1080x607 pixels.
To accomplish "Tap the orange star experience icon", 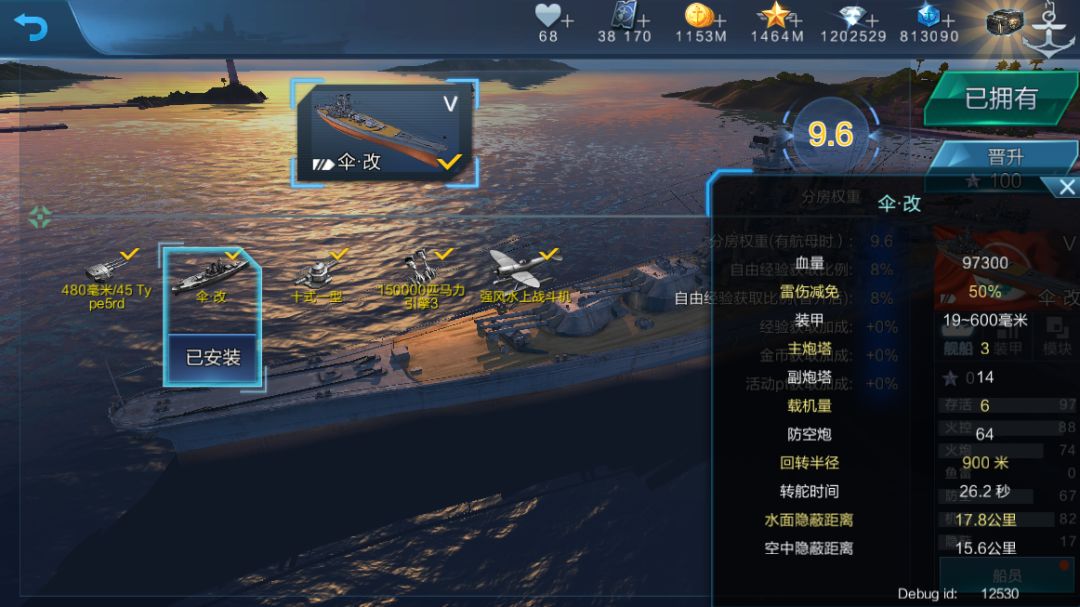I will pyautogui.click(x=775, y=14).
